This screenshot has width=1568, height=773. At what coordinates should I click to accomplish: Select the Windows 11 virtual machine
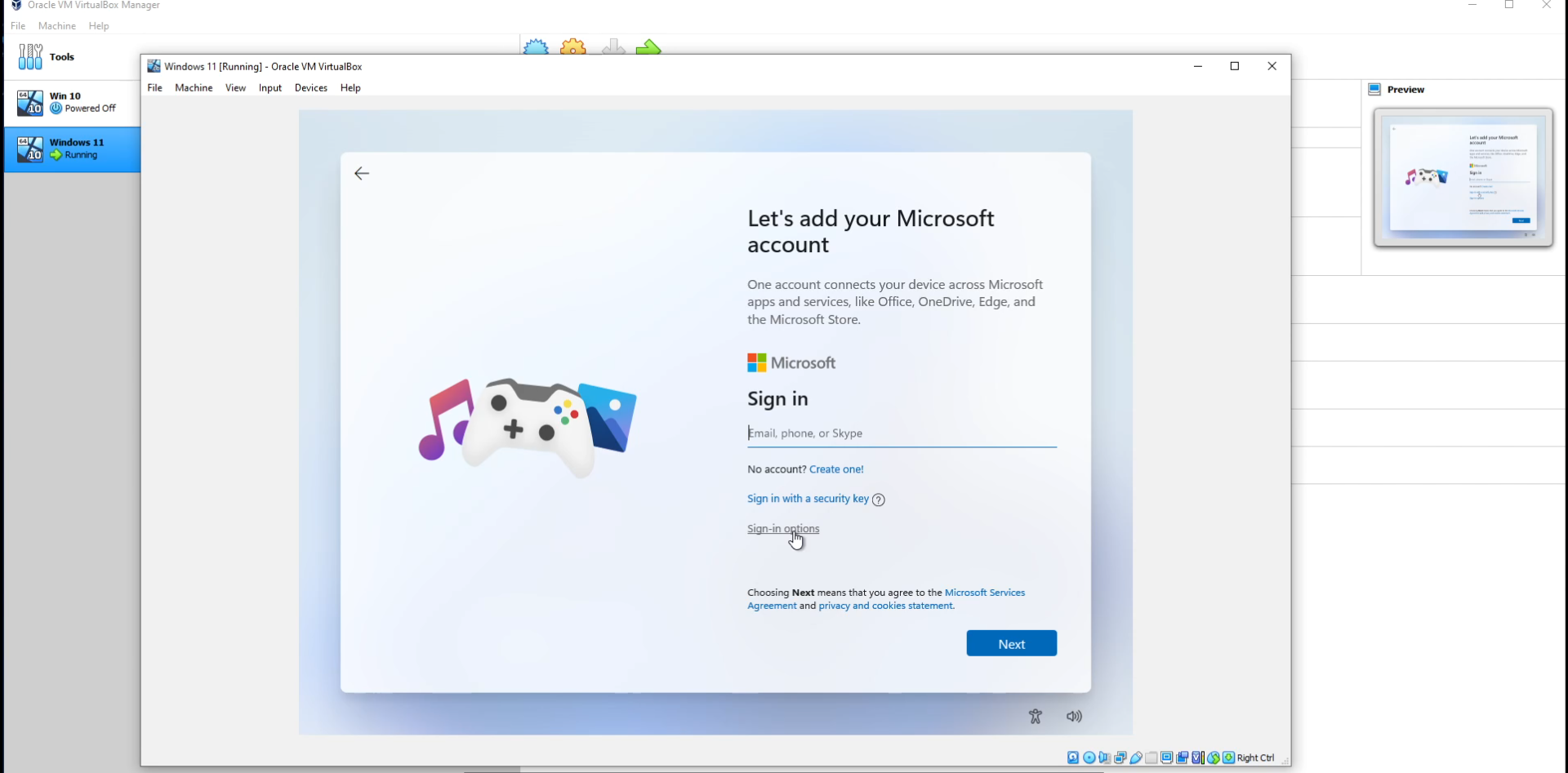pyautogui.click(x=72, y=149)
